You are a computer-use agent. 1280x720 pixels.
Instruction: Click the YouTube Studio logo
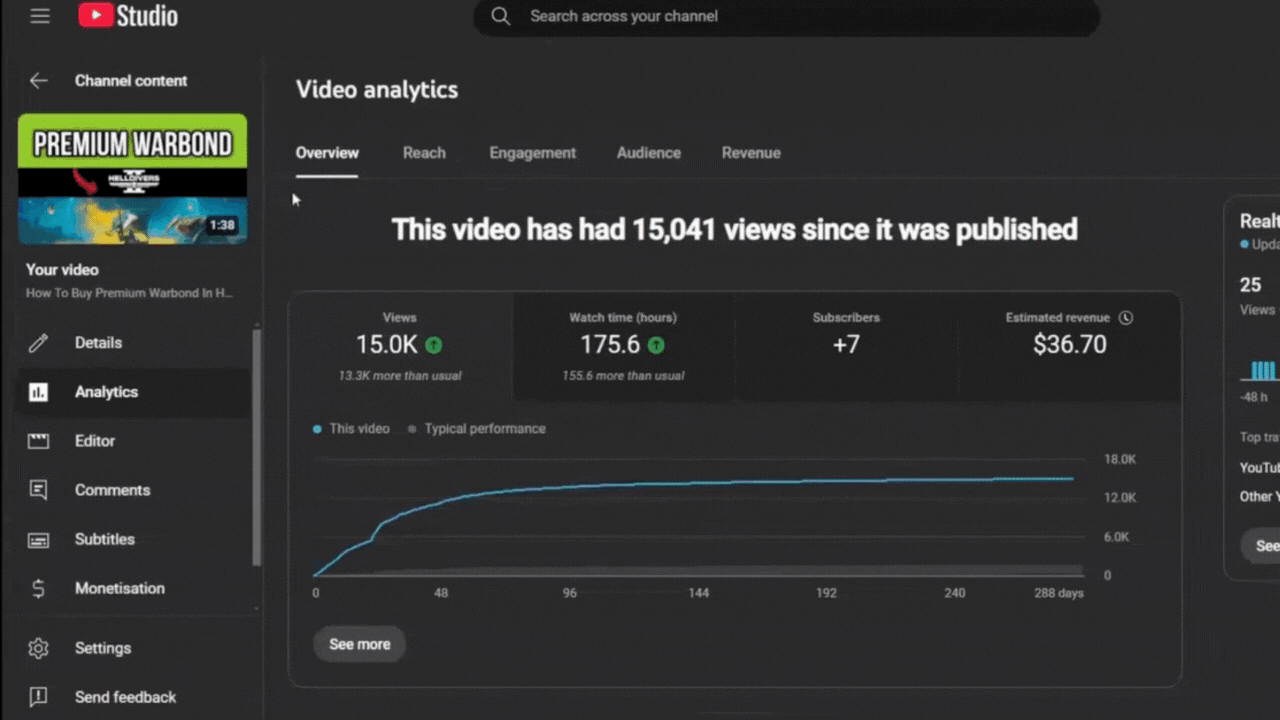[128, 16]
